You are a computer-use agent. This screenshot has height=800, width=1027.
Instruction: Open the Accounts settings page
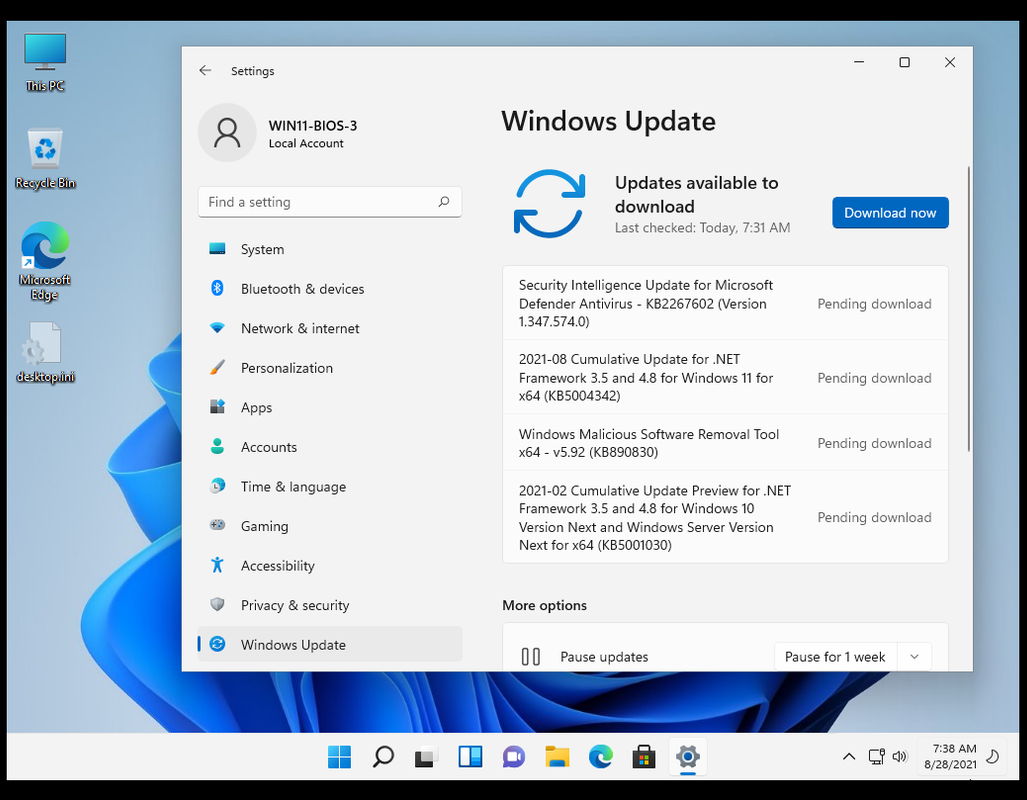330,447
